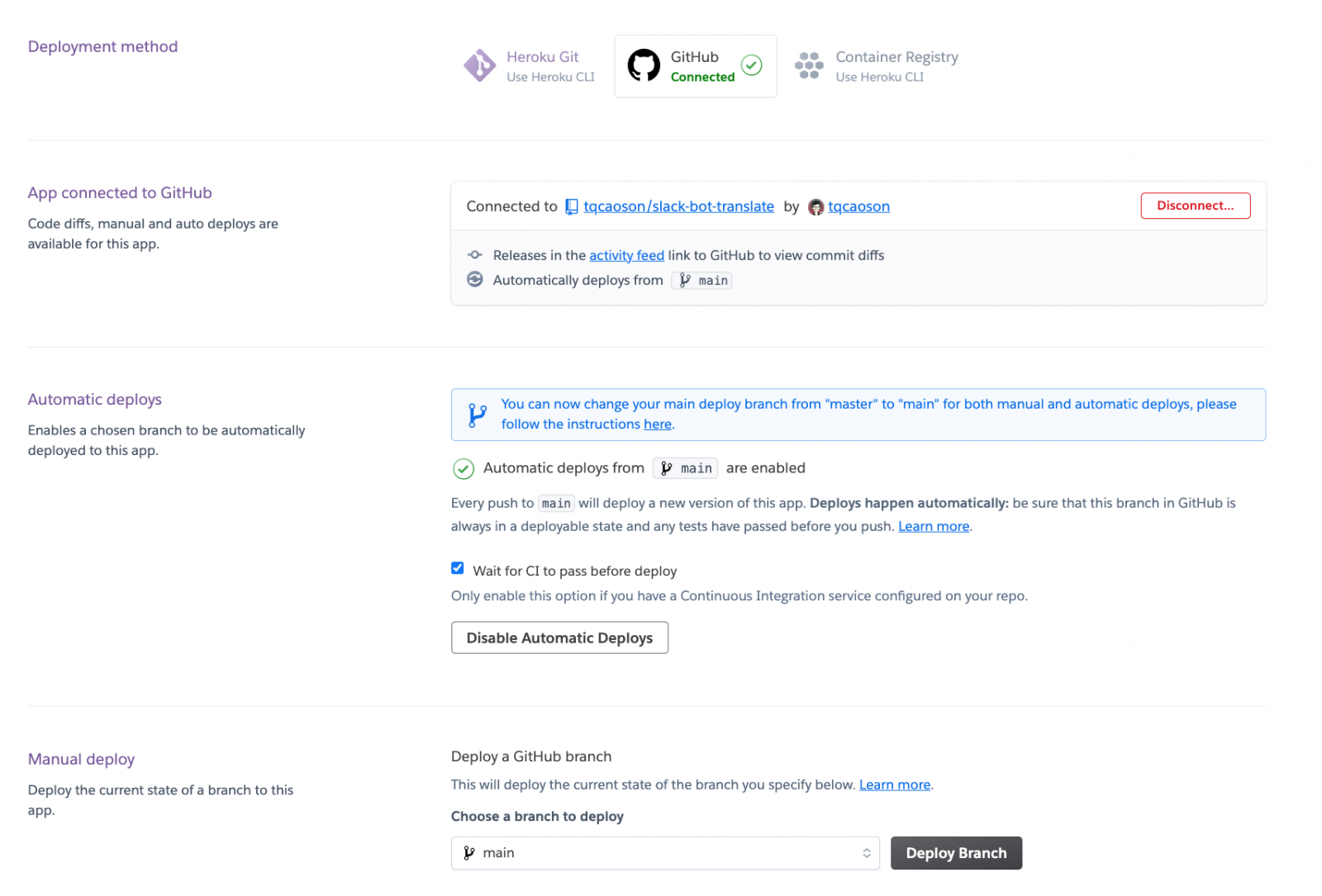
Task: Click the auto-deploy sync icon
Action: click(x=475, y=279)
